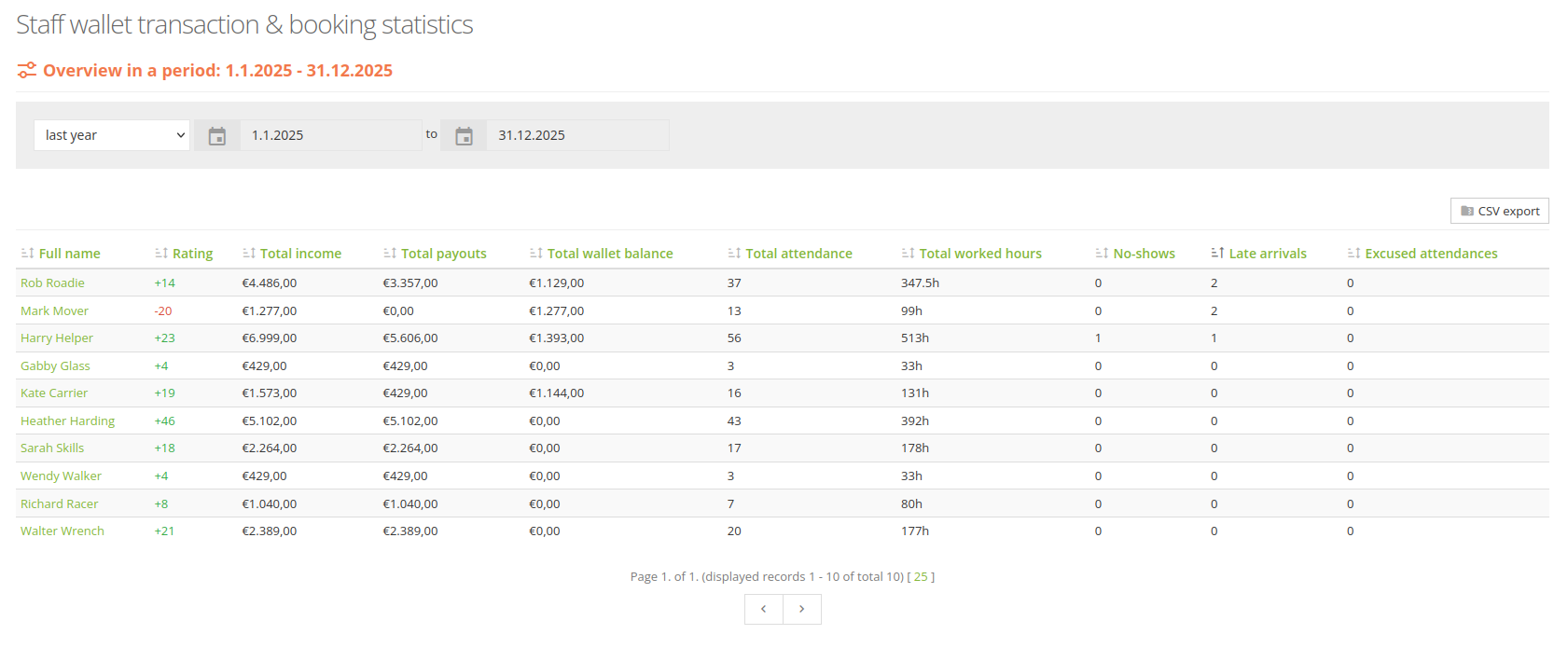Click the sort icon for Excused attendances
1568x648 pixels.
tap(1354, 254)
